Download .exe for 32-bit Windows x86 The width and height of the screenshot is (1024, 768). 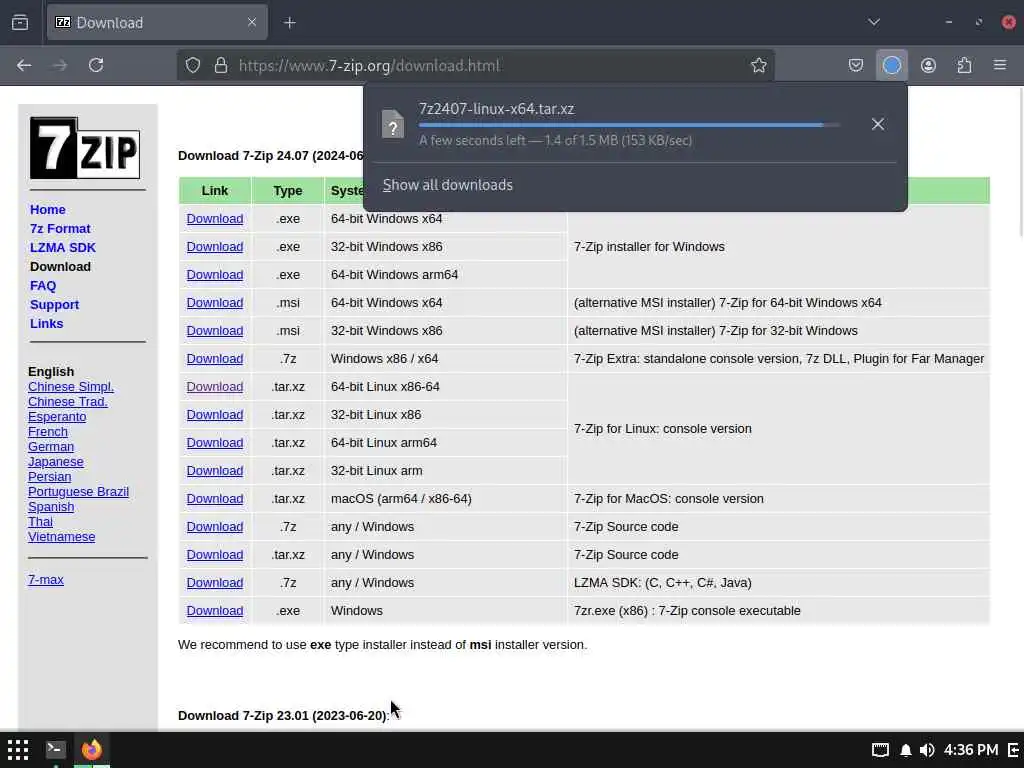point(215,247)
